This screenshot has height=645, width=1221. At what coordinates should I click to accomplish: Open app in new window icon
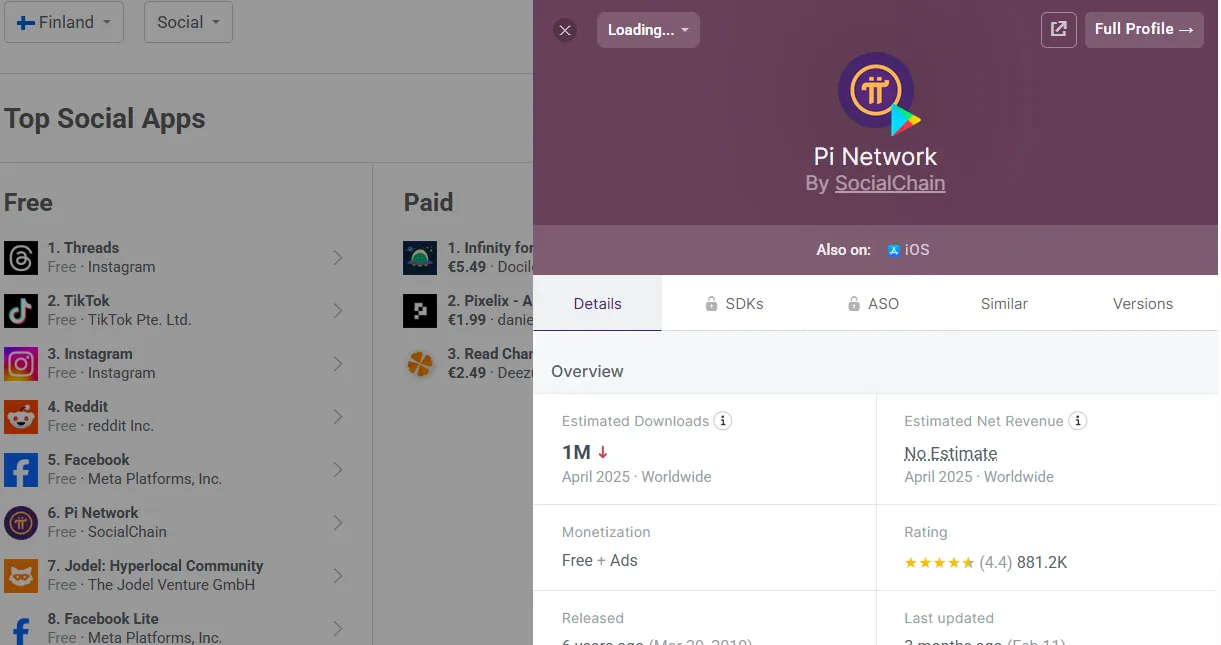point(1059,30)
